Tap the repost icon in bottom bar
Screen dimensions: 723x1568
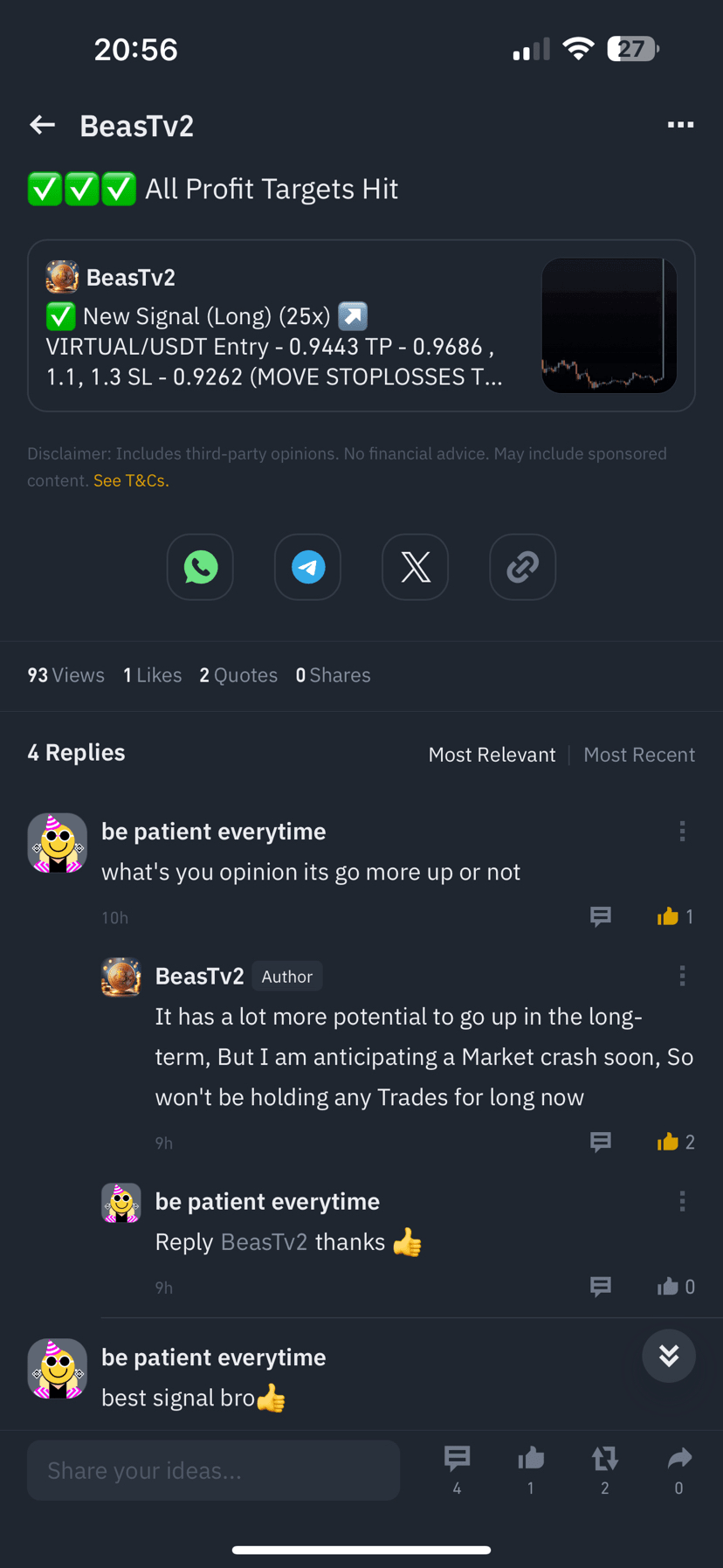(604, 1459)
